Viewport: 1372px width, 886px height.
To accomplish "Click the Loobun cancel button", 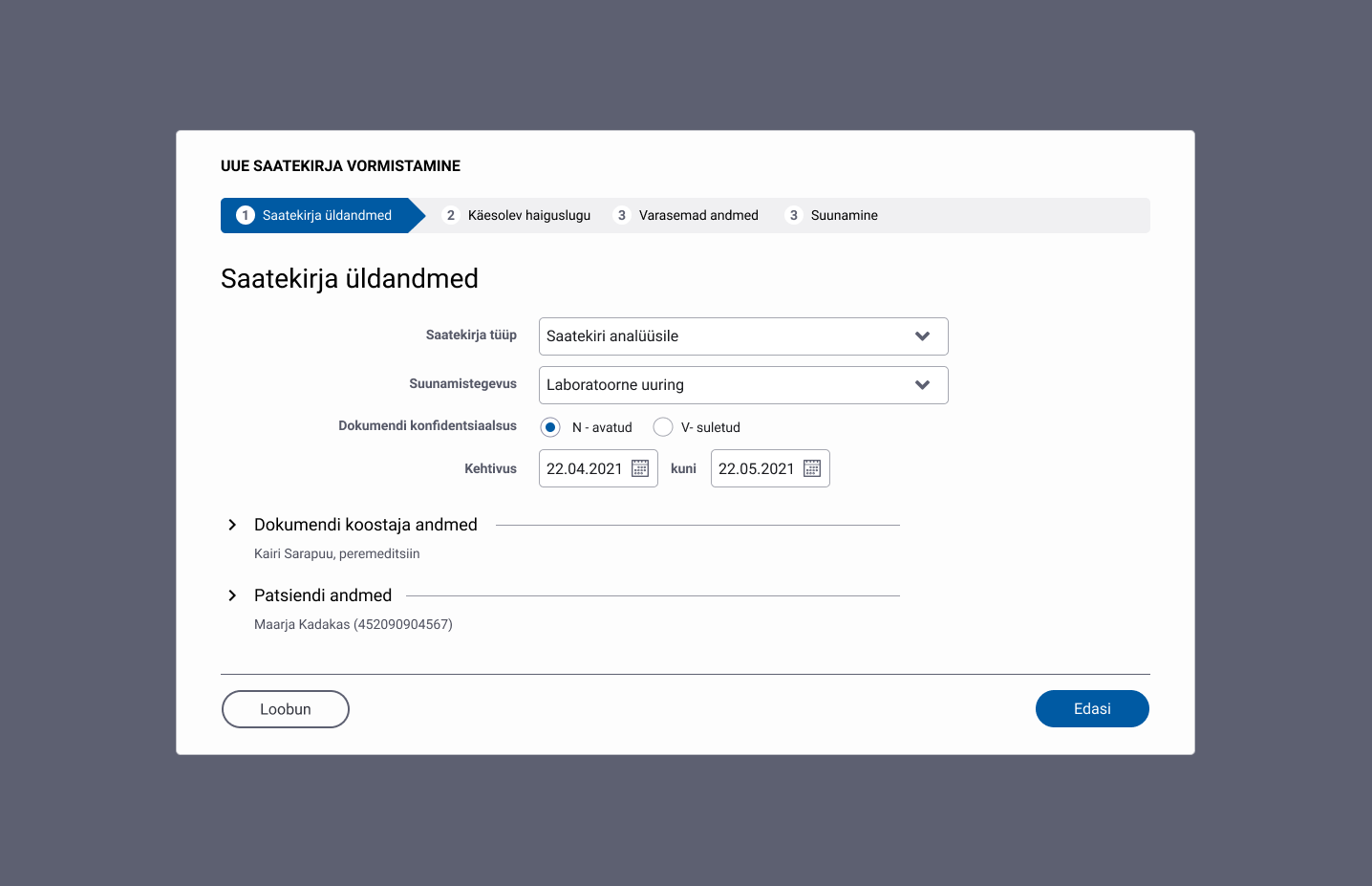I will (286, 709).
